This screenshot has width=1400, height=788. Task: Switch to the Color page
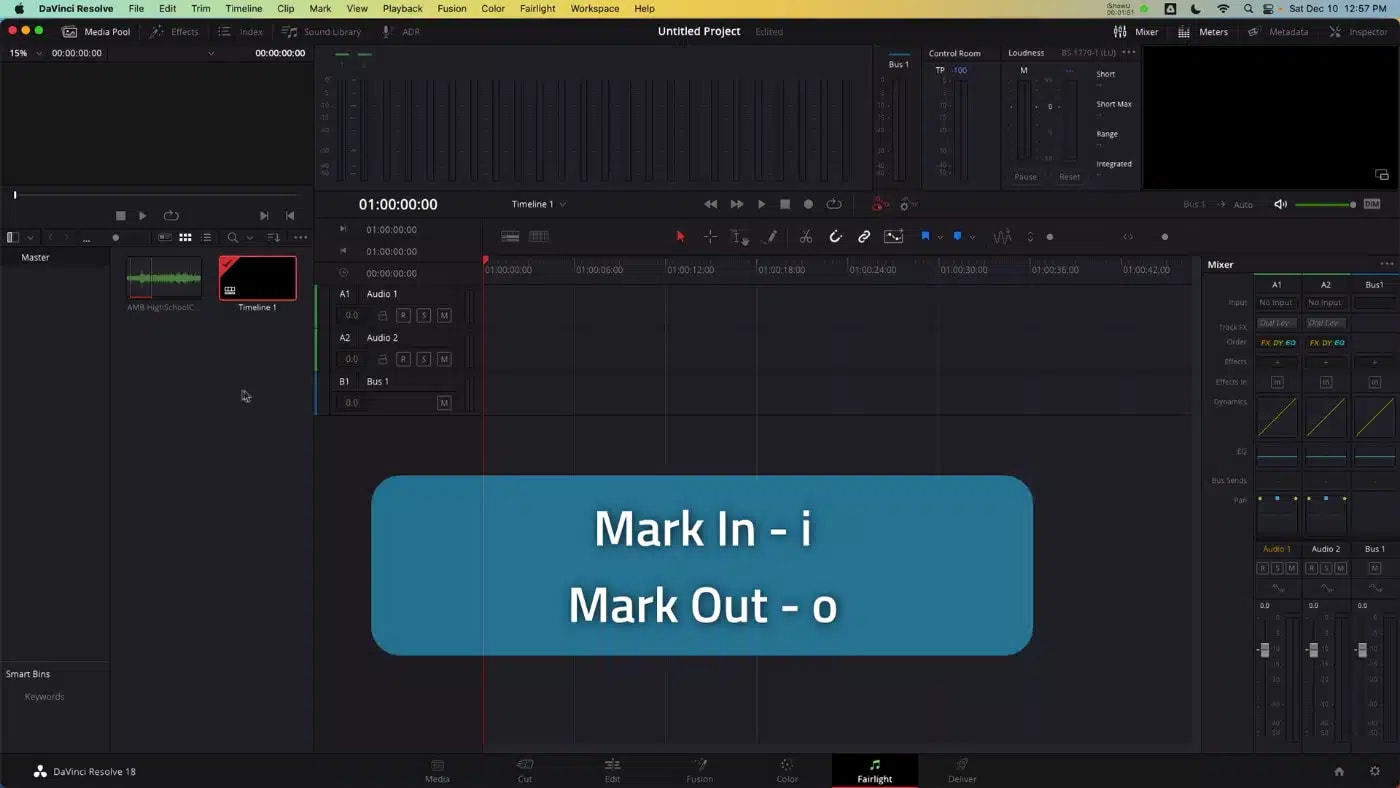click(787, 770)
